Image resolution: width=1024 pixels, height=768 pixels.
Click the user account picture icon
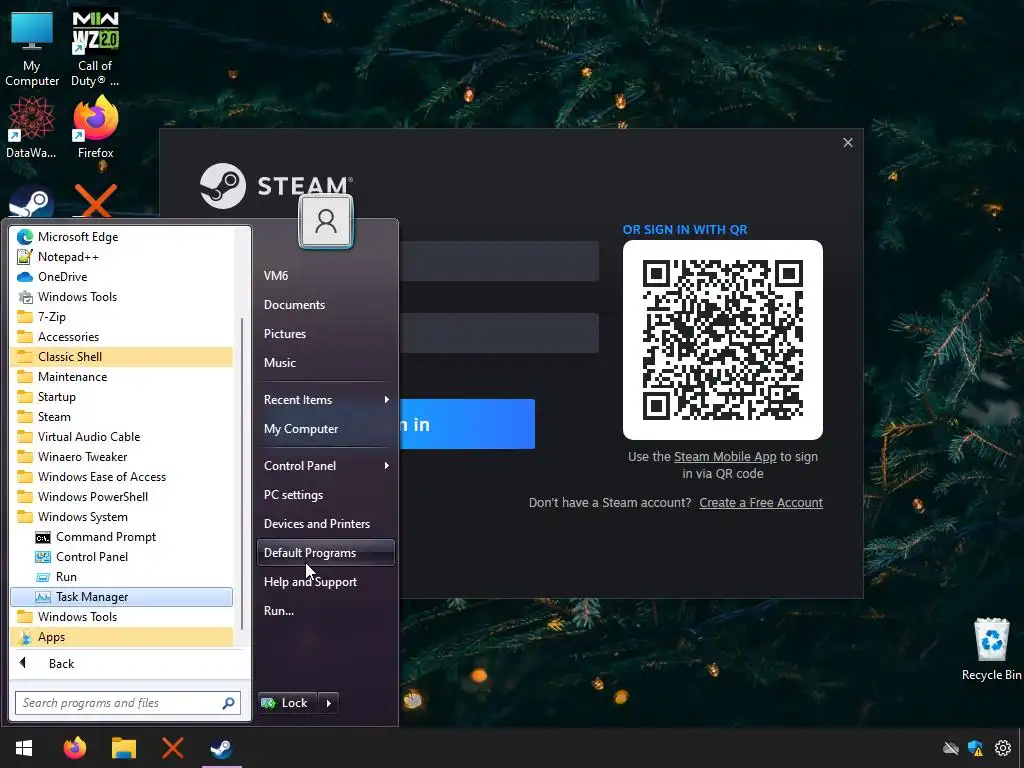[326, 222]
